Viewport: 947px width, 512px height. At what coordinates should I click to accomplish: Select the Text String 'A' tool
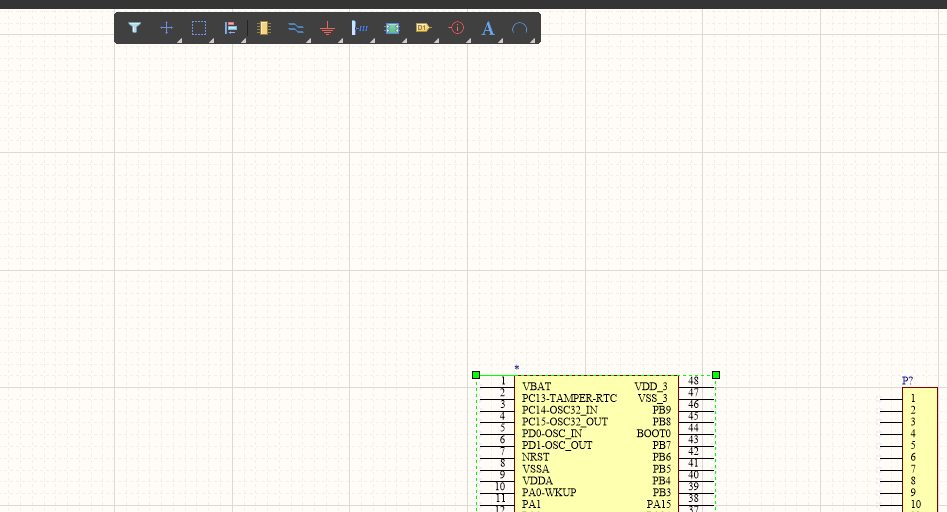(x=488, y=28)
